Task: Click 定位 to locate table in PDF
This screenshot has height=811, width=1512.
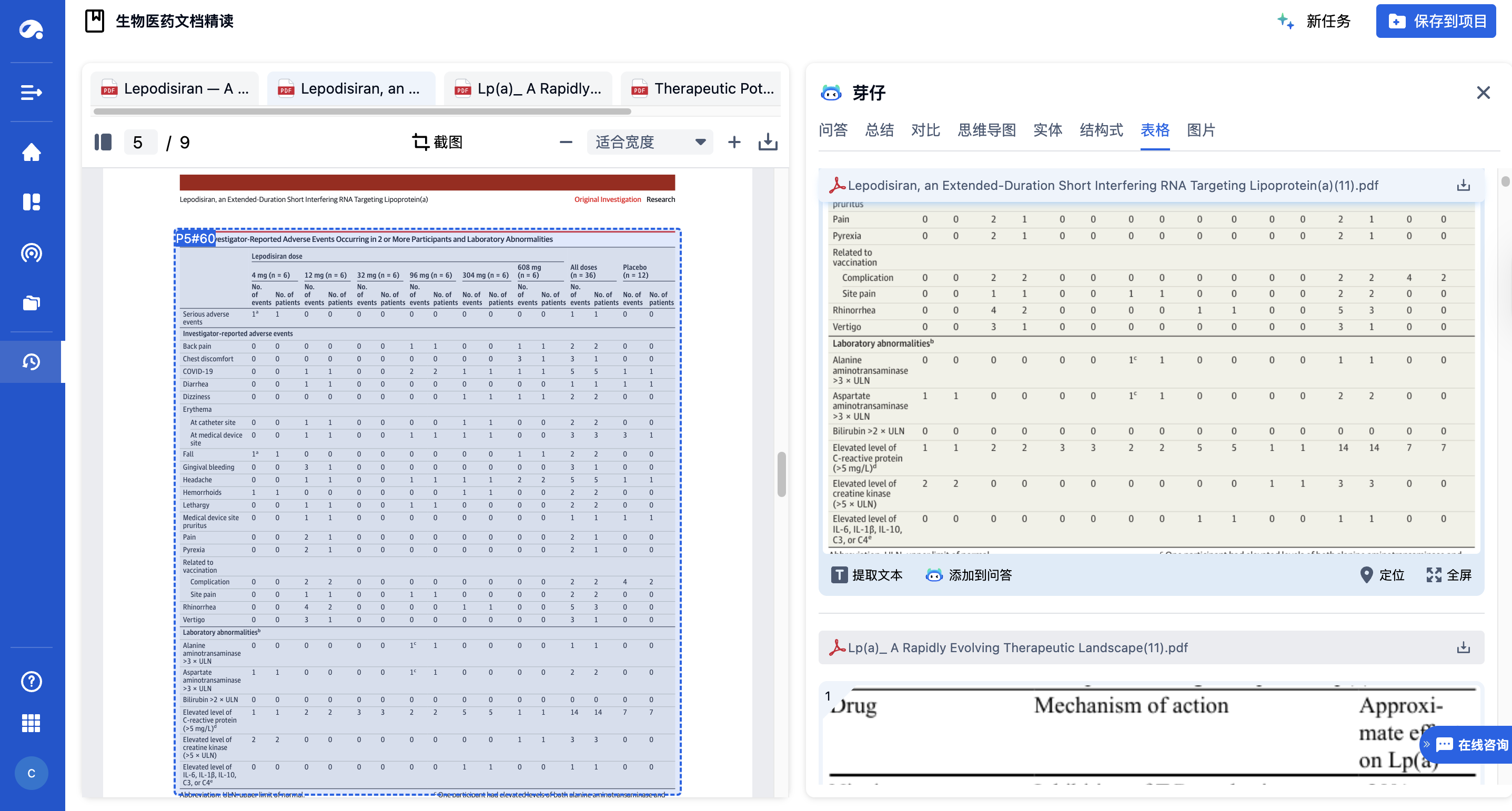Action: [1382, 575]
